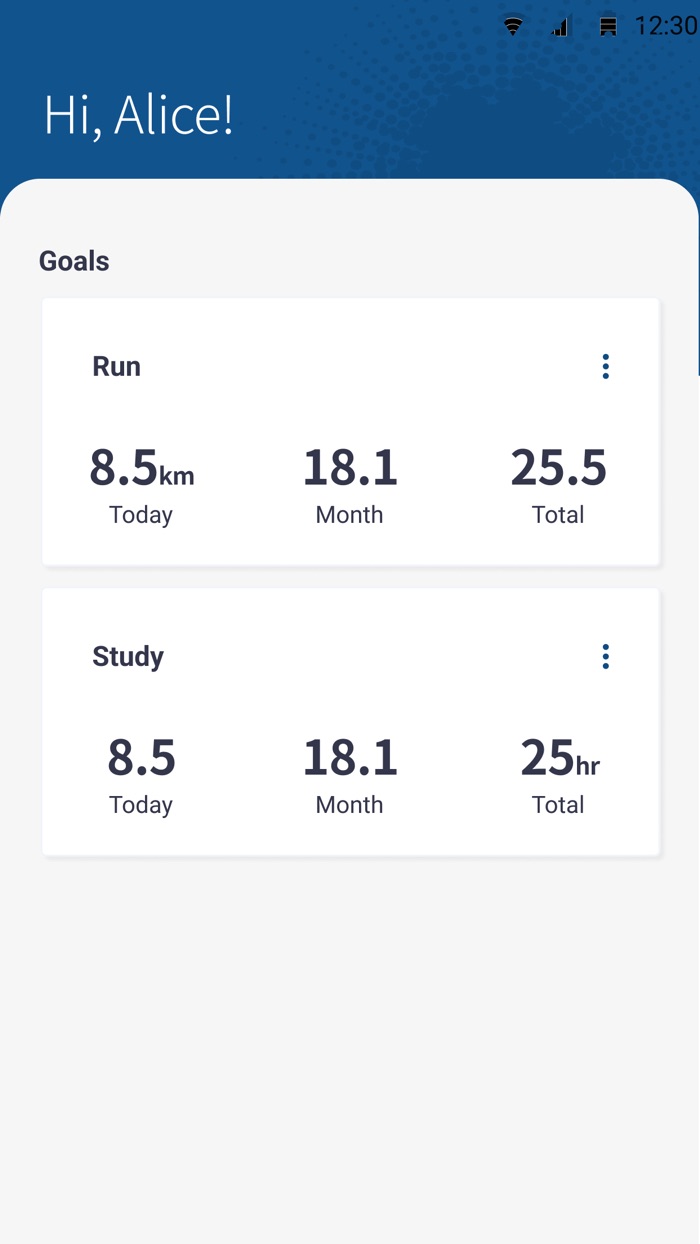Image resolution: width=700 pixels, height=1244 pixels.
Task: Open the Run goal three-dot menu
Action: pos(605,367)
